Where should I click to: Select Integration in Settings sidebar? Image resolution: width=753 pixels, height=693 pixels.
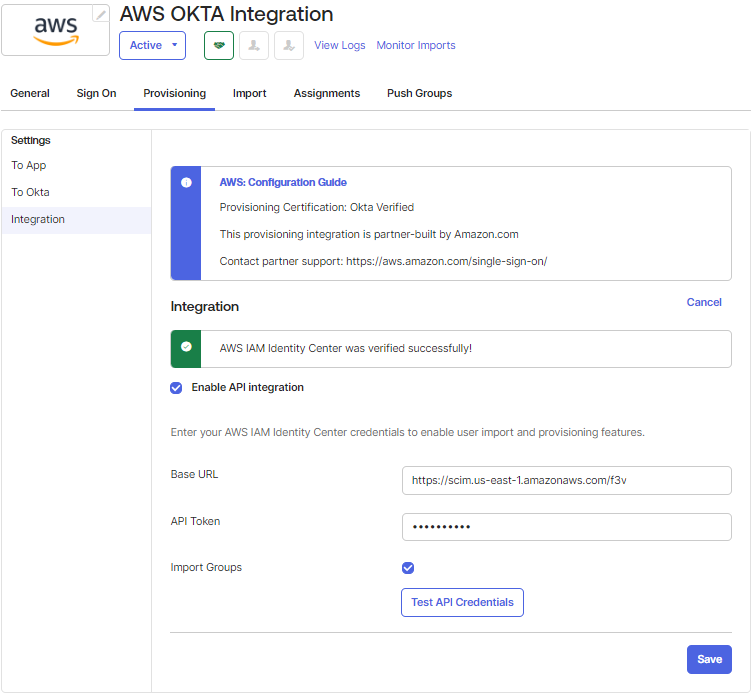tap(76, 220)
